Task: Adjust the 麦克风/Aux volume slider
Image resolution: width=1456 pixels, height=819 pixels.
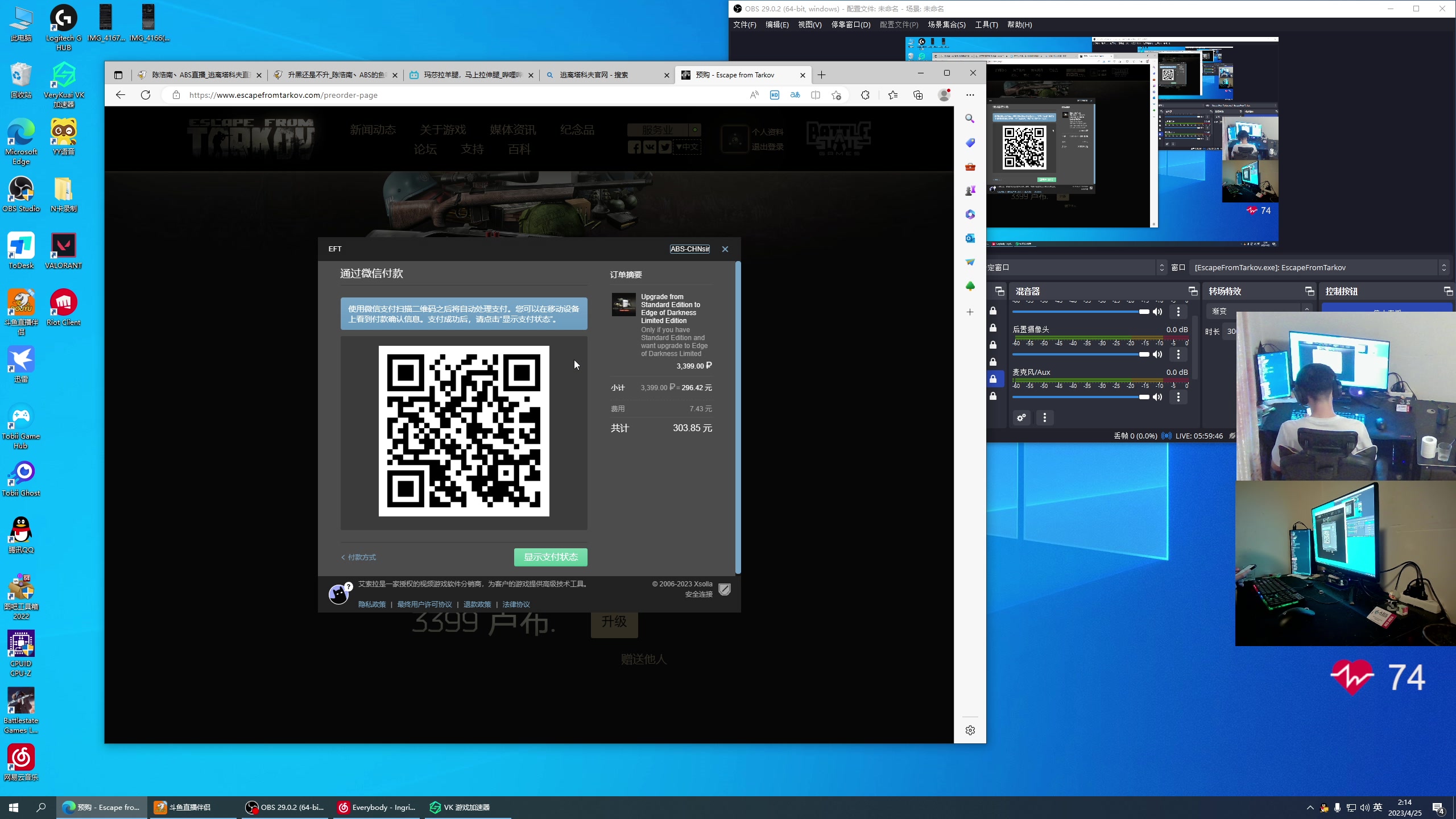Action: point(1081,397)
